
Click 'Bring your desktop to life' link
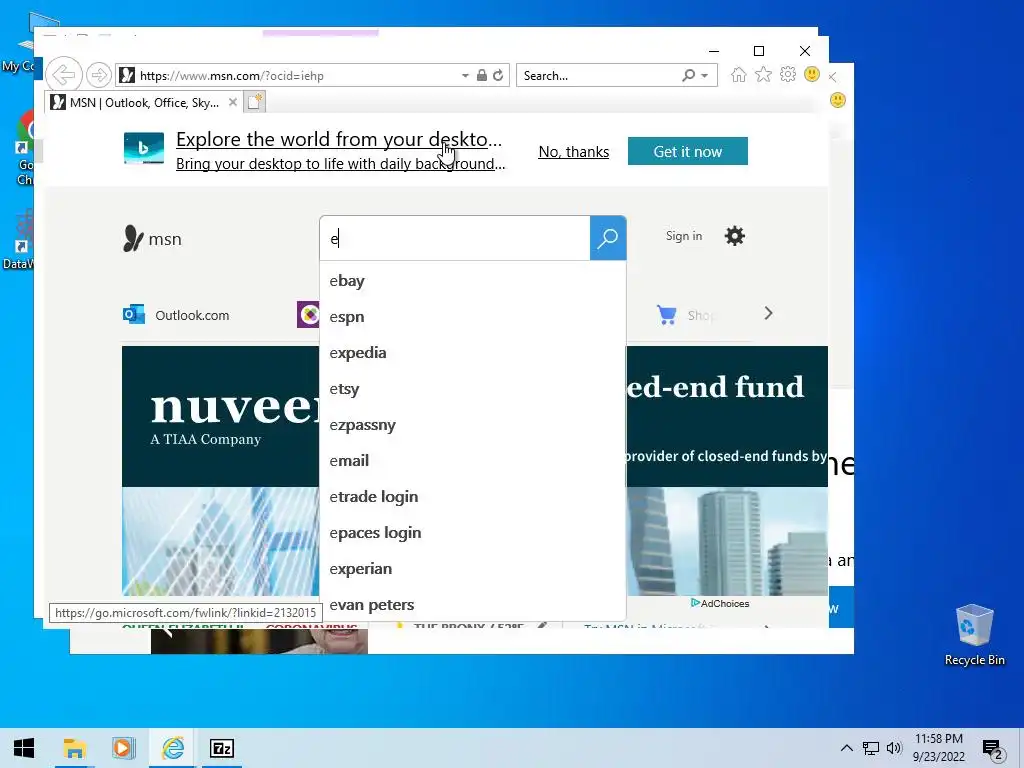coord(340,163)
